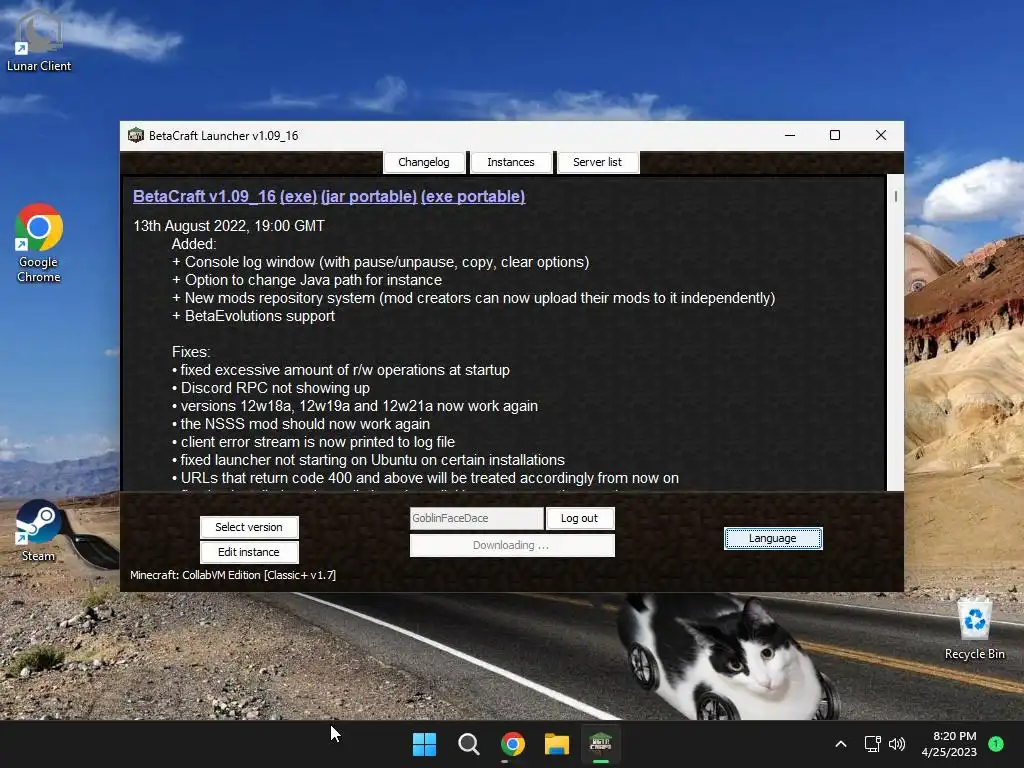Click the 'Fixes:' heading in the changelog

pyautogui.click(x=191, y=352)
